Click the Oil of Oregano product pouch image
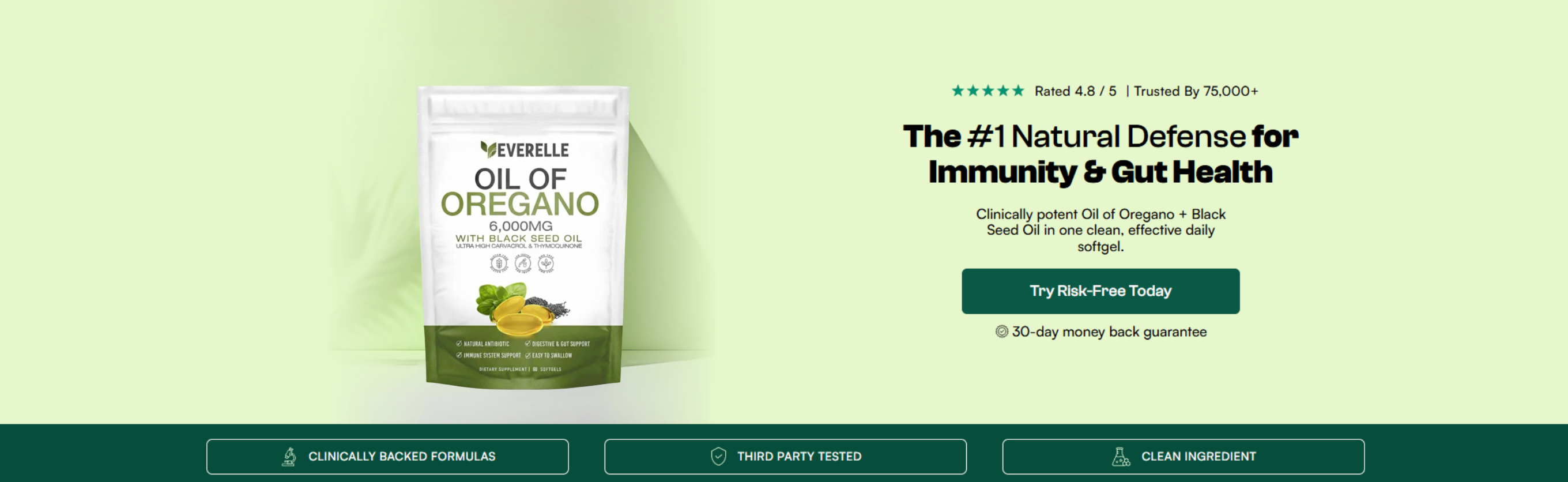The height and width of the screenshot is (482, 1568). [x=522, y=238]
